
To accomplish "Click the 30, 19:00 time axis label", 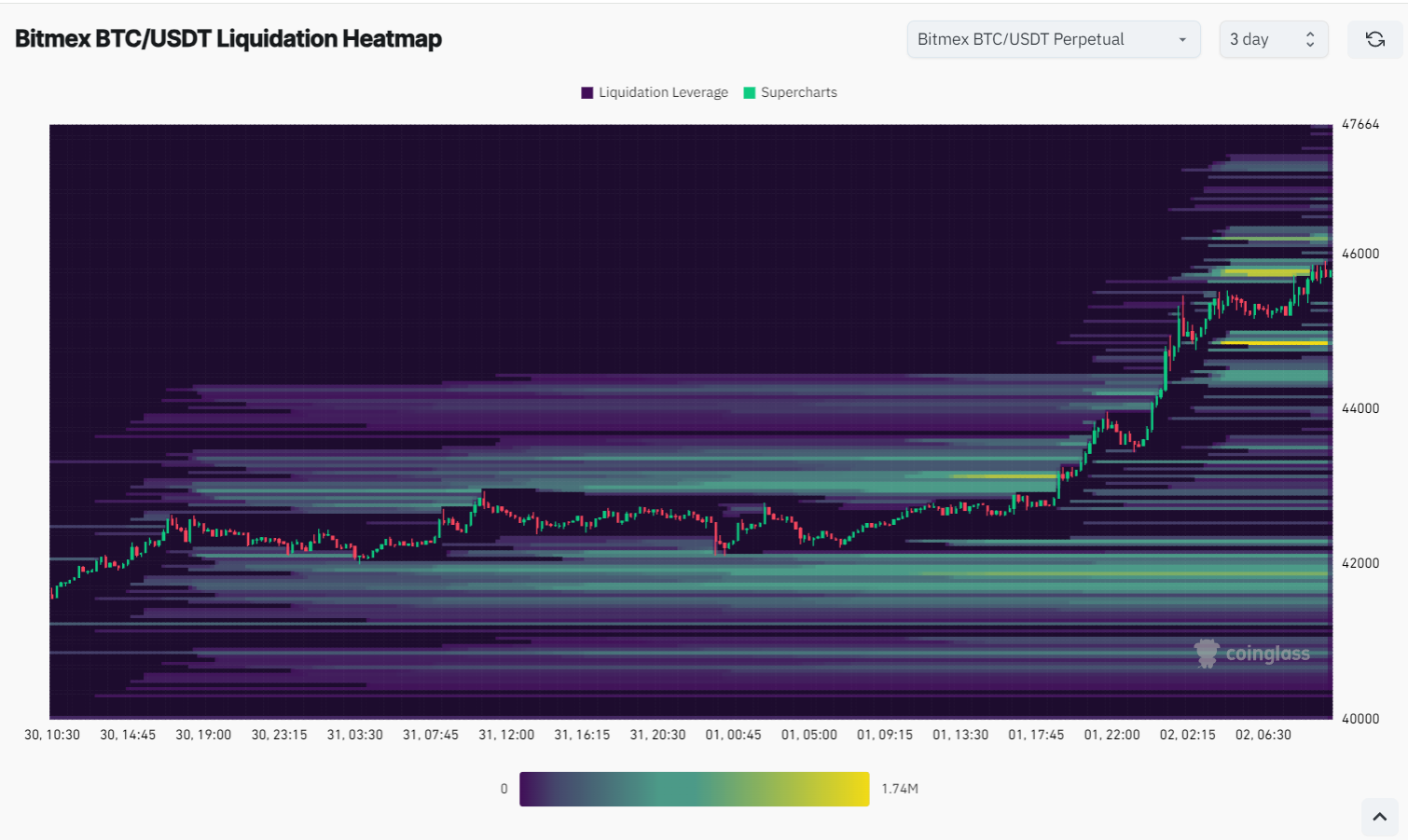I will (203, 735).
